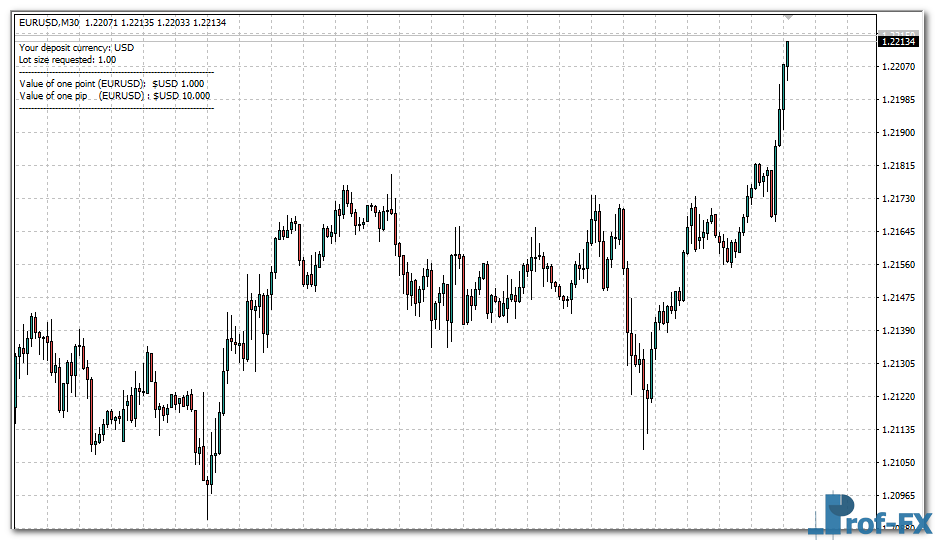
Task: Click the 1.21985 price scale label
Action: tap(899, 100)
